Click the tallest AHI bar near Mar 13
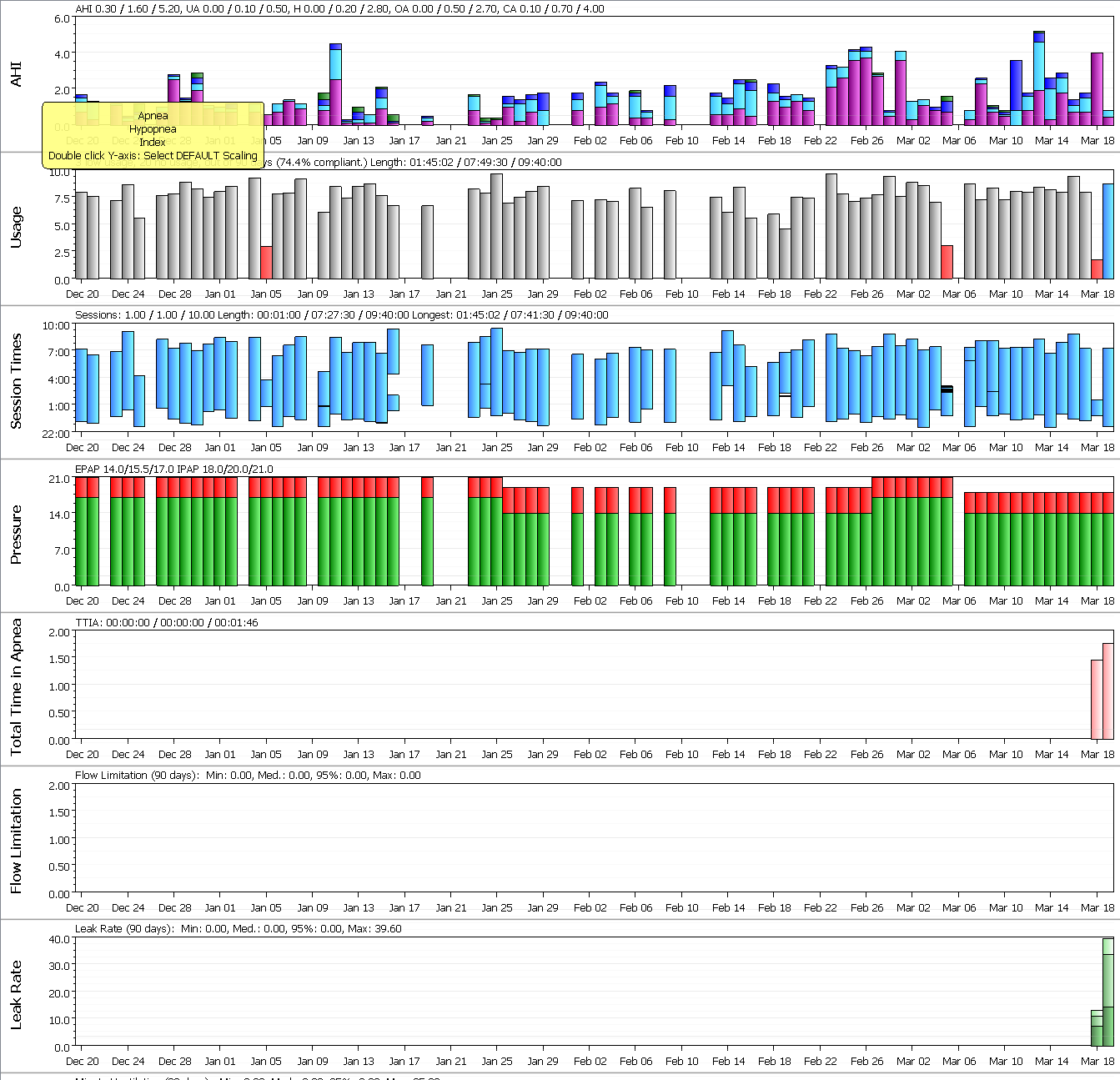The width and height of the screenshot is (1120, 1080). [1039, 78]
